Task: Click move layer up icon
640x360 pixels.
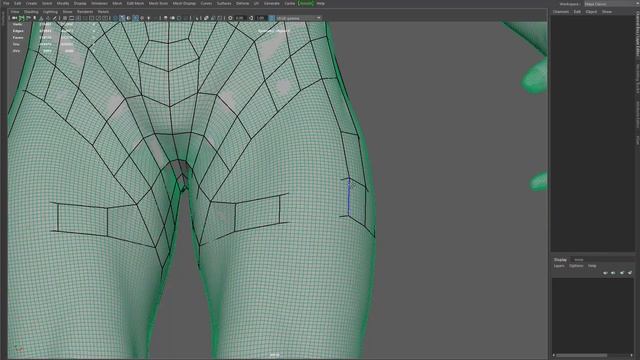Action: (605, 273)
